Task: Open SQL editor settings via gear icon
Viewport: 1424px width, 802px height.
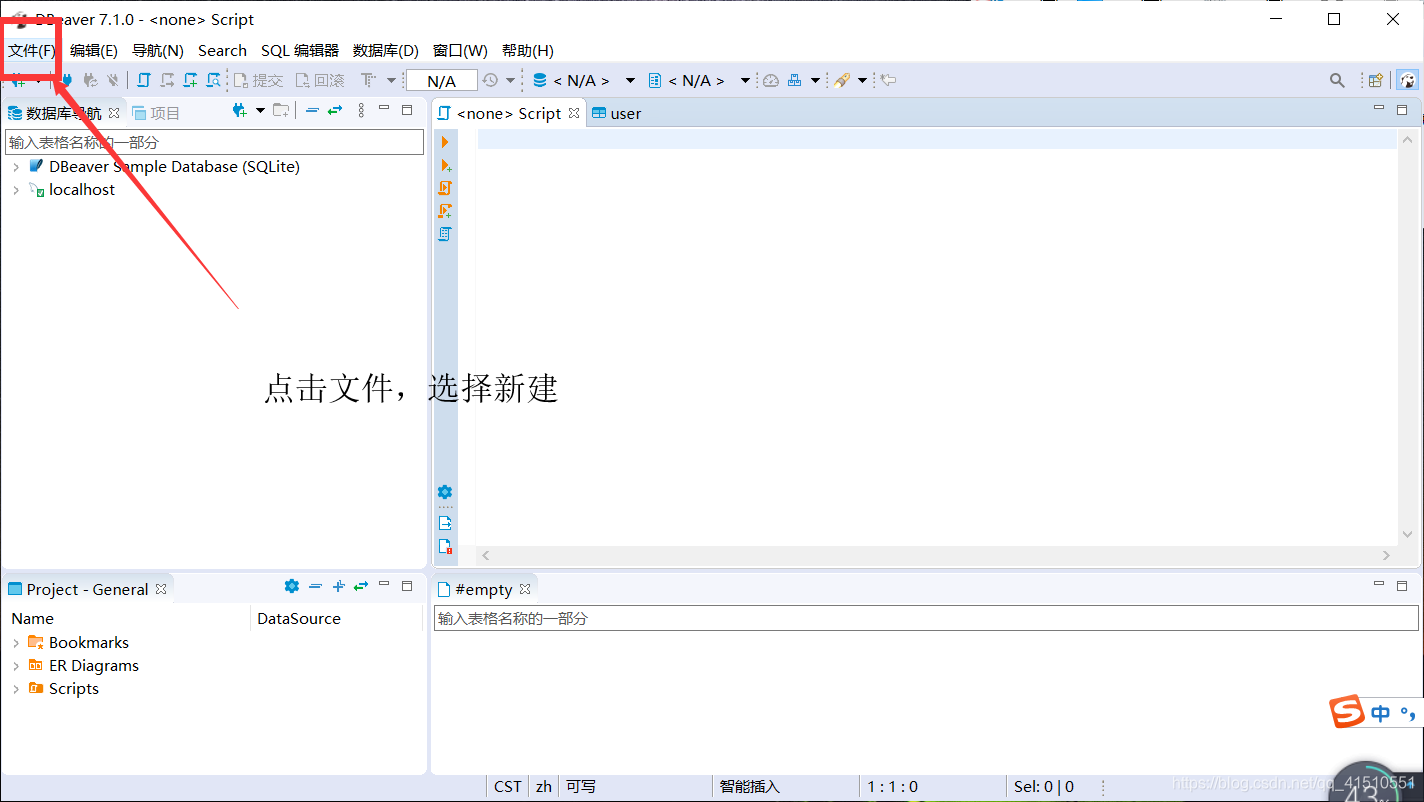Action: coord(444,492)
